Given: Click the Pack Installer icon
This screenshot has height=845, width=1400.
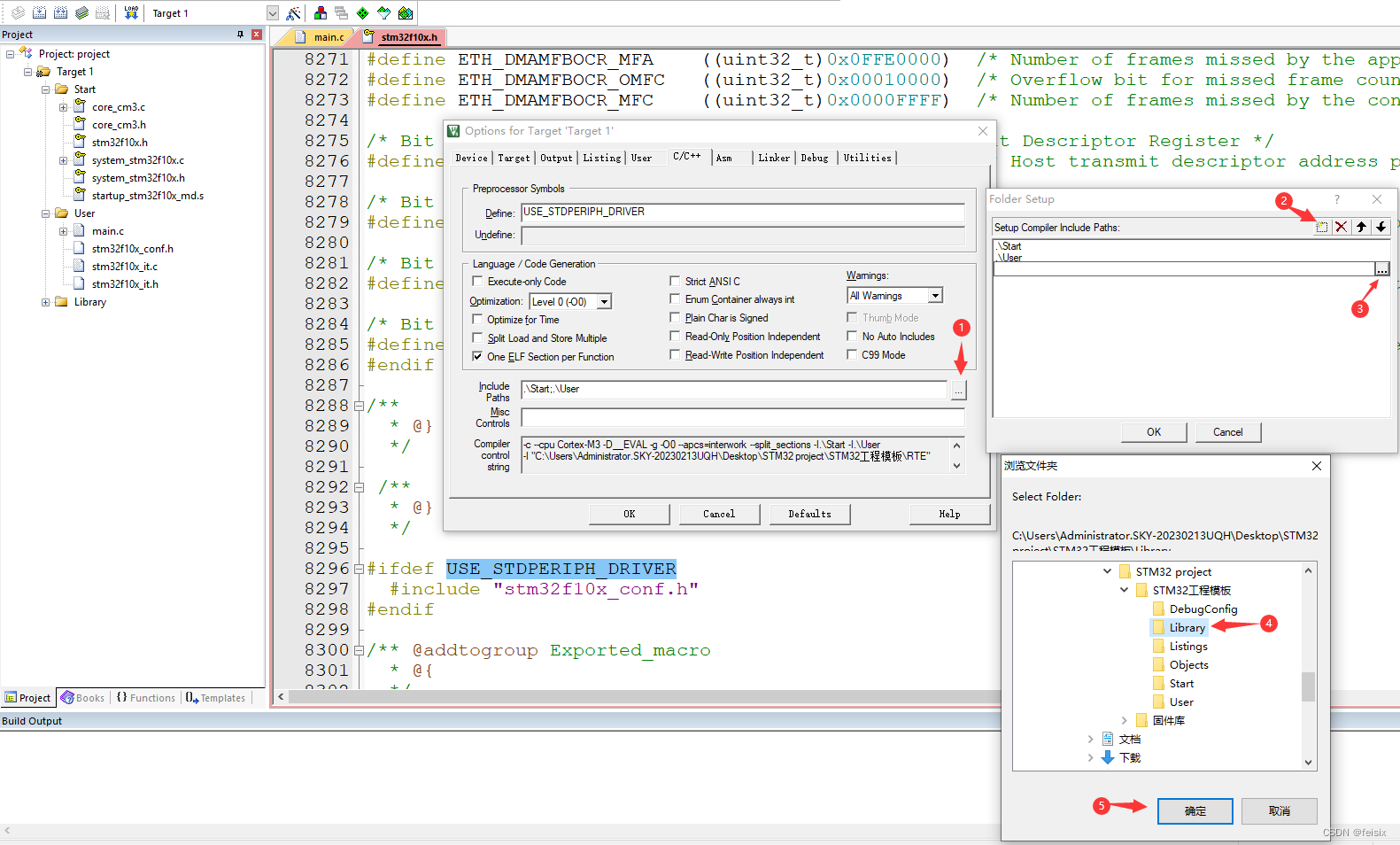Looking at the screenshot, I should click(x=406, y=12).
